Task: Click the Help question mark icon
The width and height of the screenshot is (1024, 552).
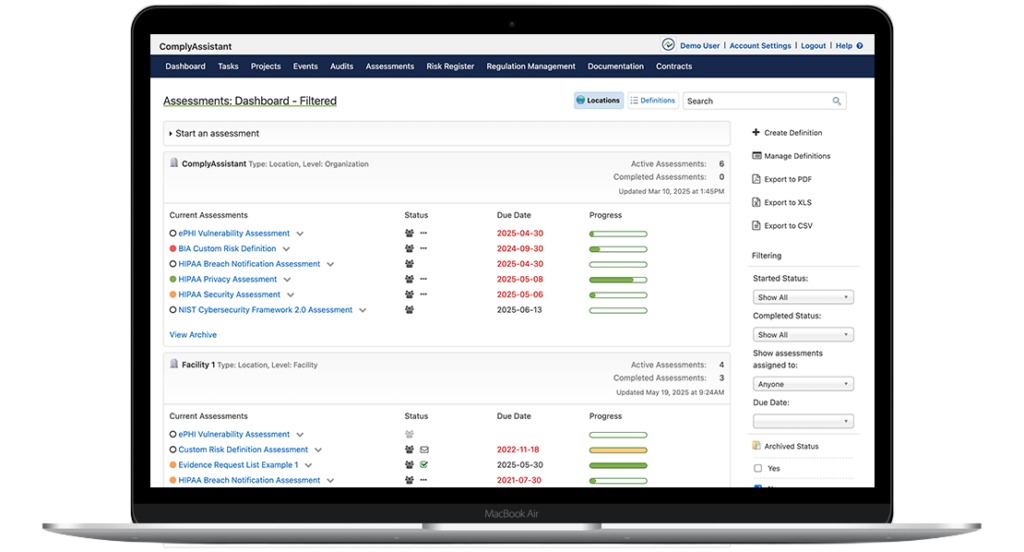Action: pyautogui.click(x=859, y=46)
